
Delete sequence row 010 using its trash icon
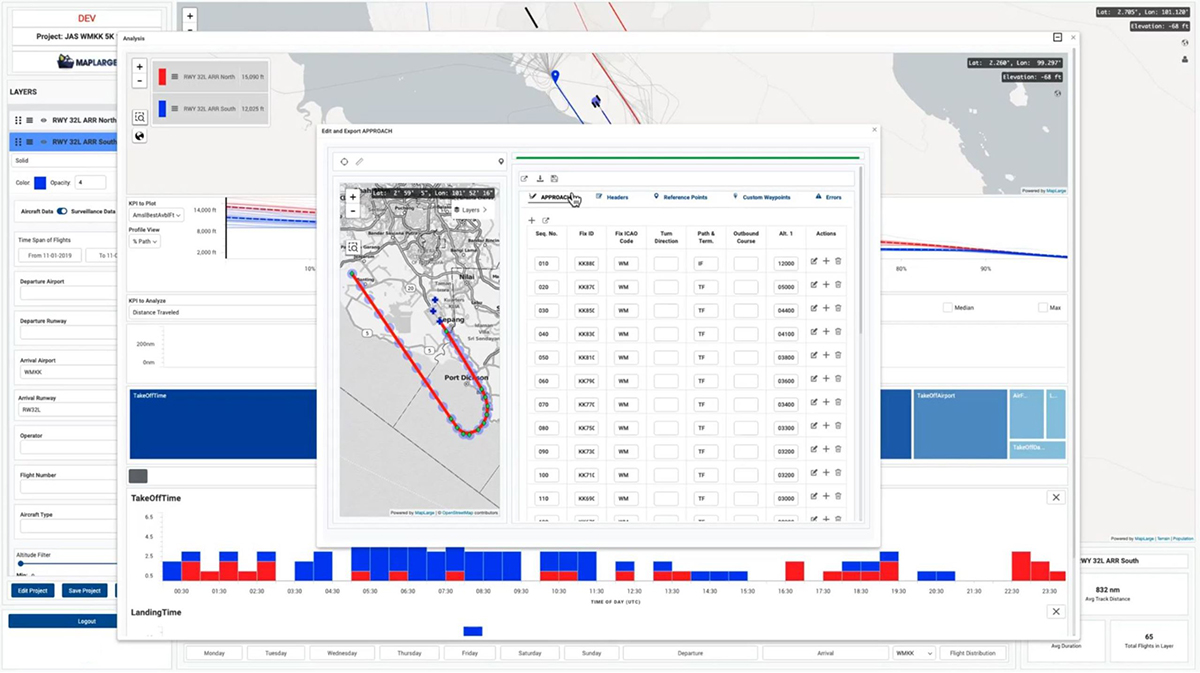(x=838, y=261)
